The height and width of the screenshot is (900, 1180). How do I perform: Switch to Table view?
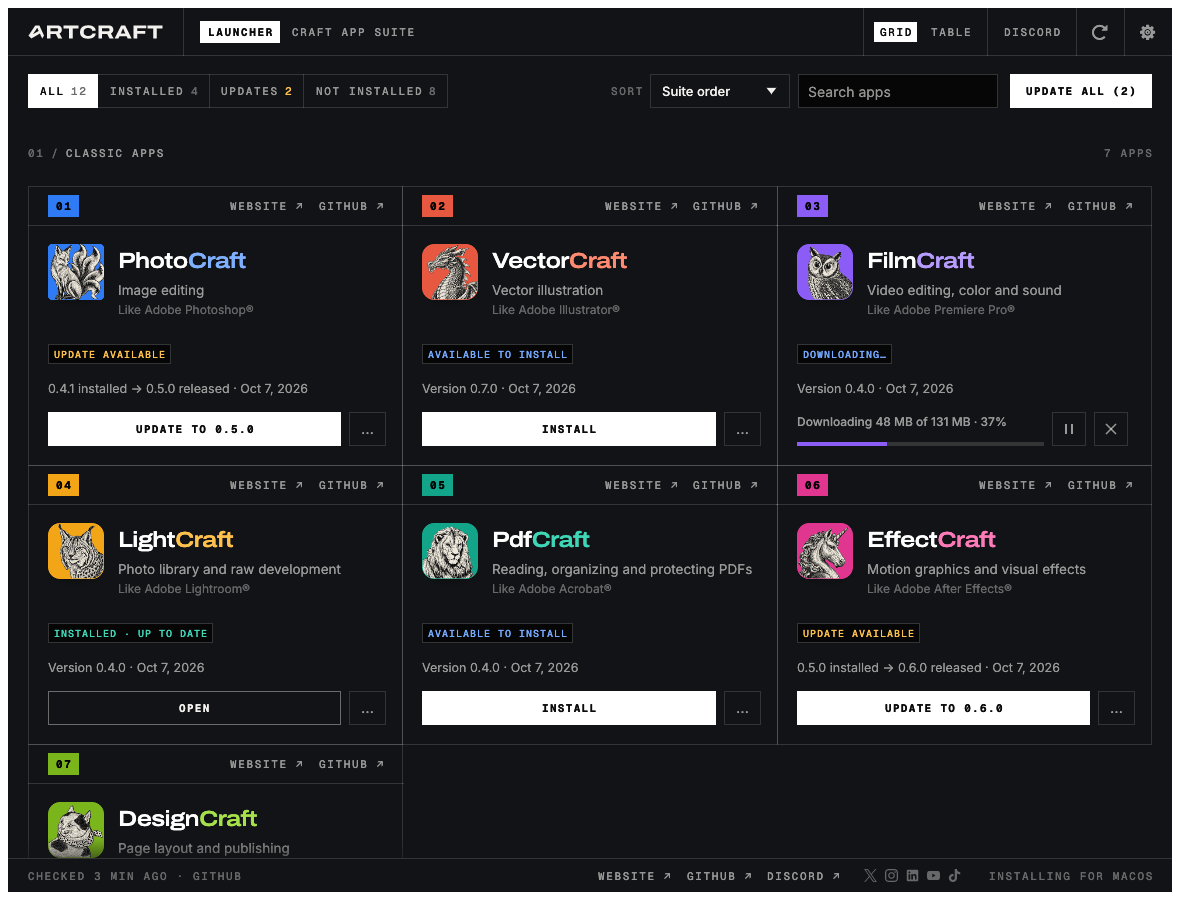pyautogui.click(x=950, y=32)
